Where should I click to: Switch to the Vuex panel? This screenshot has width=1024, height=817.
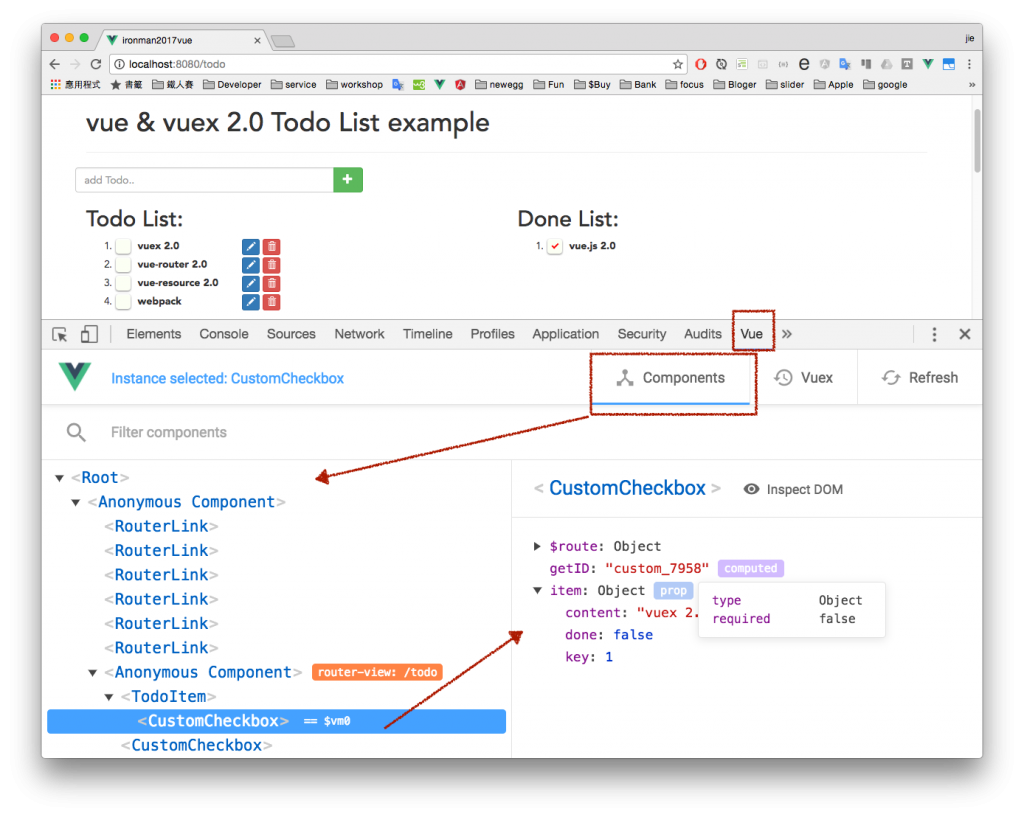click(x=804, y=377)
